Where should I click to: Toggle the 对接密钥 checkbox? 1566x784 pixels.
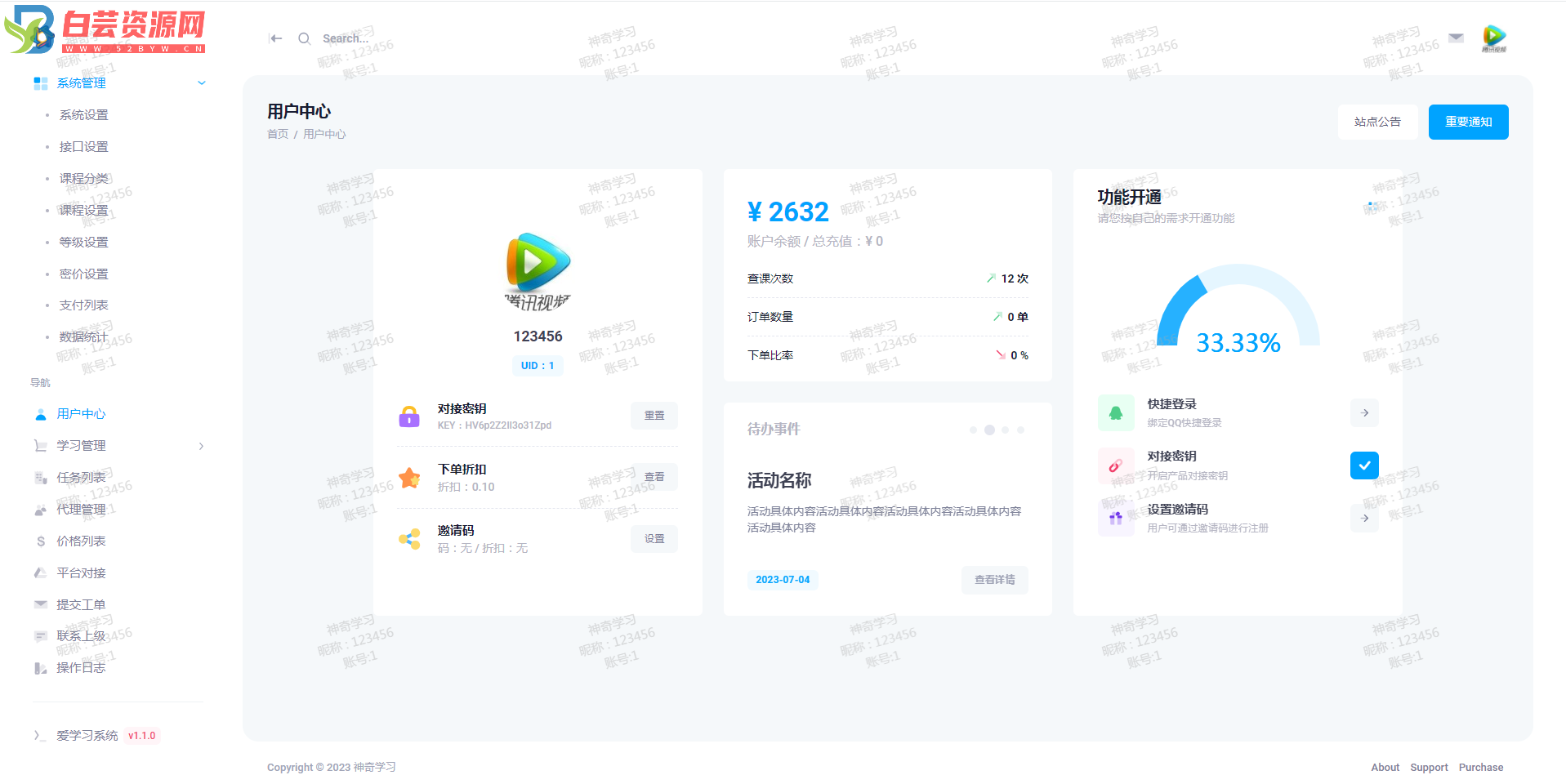point(1364,465)
